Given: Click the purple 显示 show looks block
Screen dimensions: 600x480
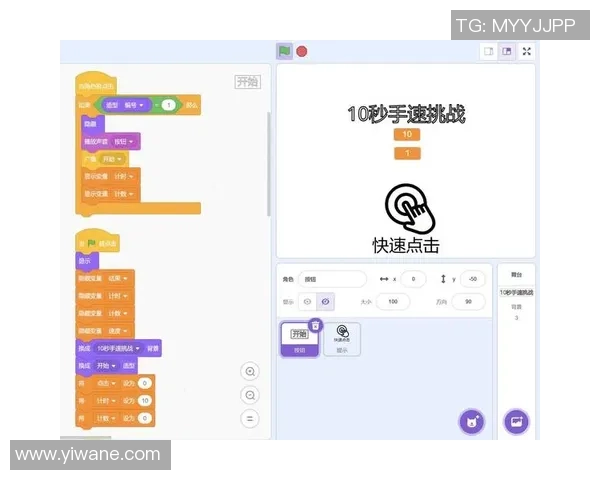Looking at the screenshot, I should (87, 261).
